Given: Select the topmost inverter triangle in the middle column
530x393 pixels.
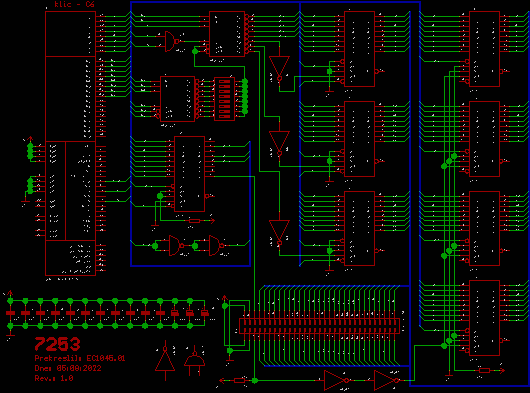Looking at the screenshot, I should [279, 69].
